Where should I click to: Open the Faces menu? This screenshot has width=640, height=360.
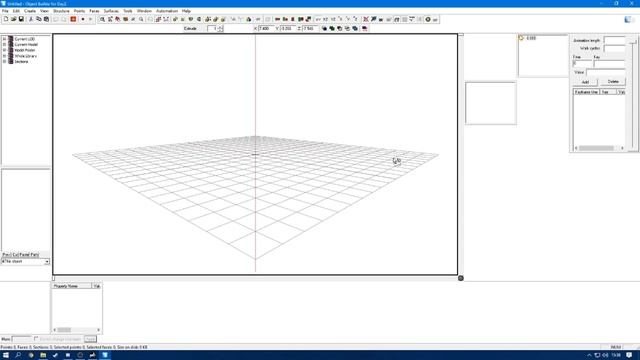click(x=94, y=11)
